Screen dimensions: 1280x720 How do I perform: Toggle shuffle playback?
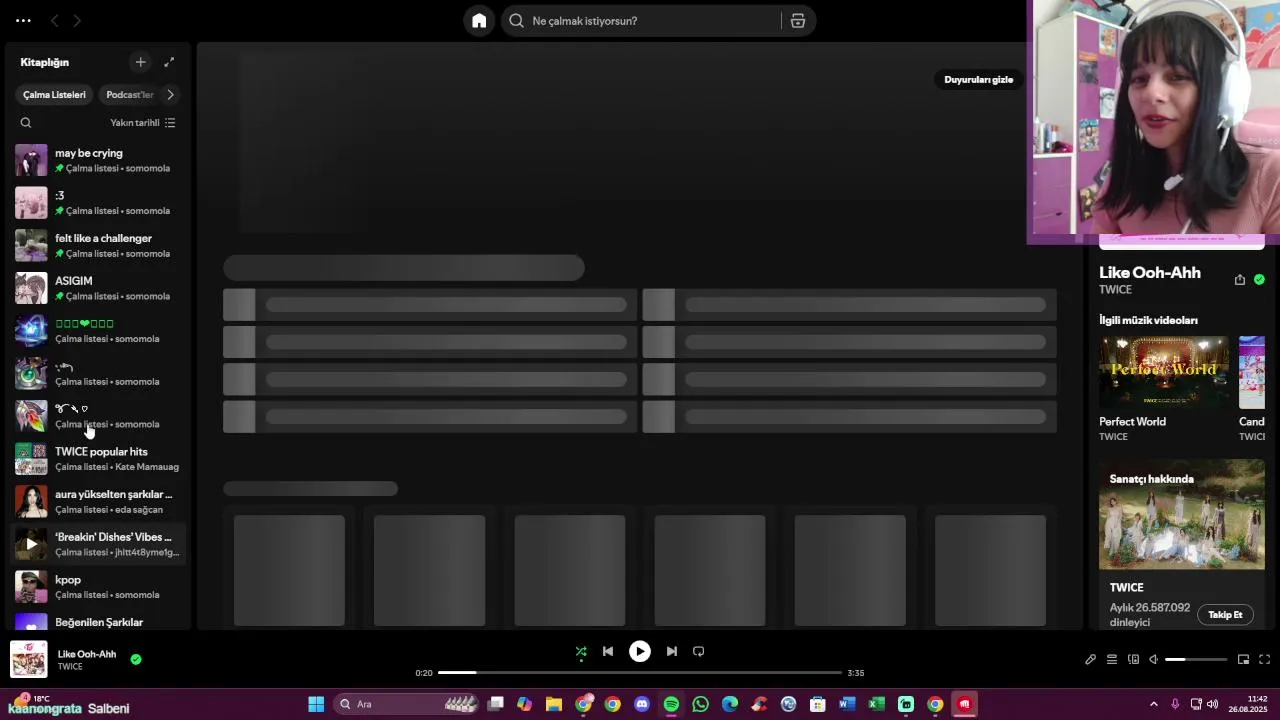tap(581, 652)
